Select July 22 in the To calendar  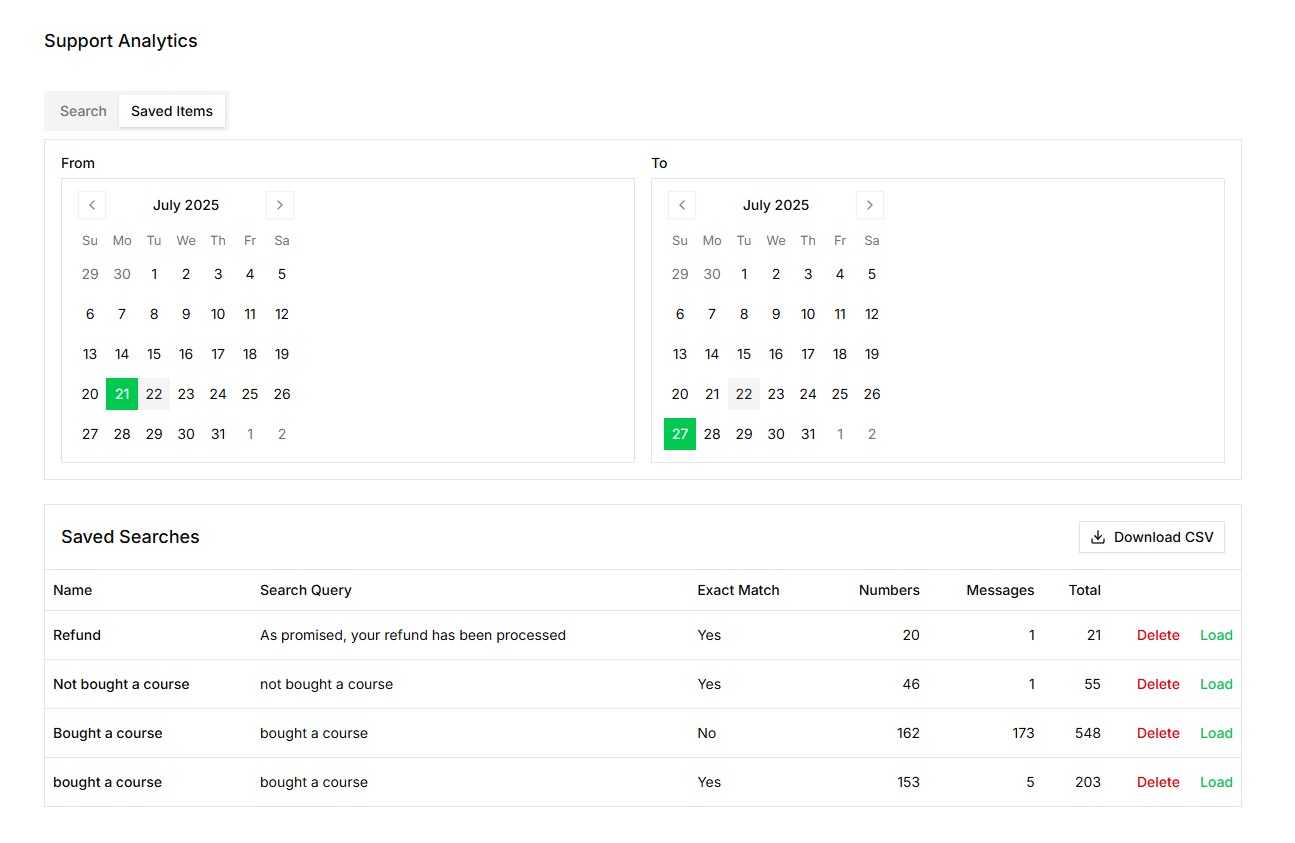[x=744, y=394]
